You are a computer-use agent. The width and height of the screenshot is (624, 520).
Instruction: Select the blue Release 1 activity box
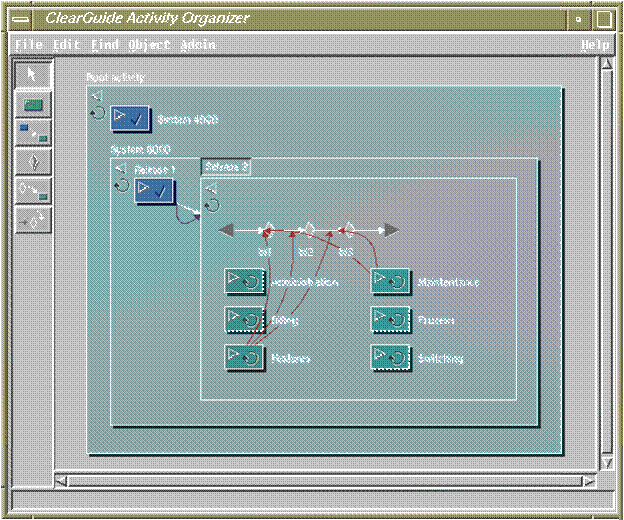tap(154, 191)
